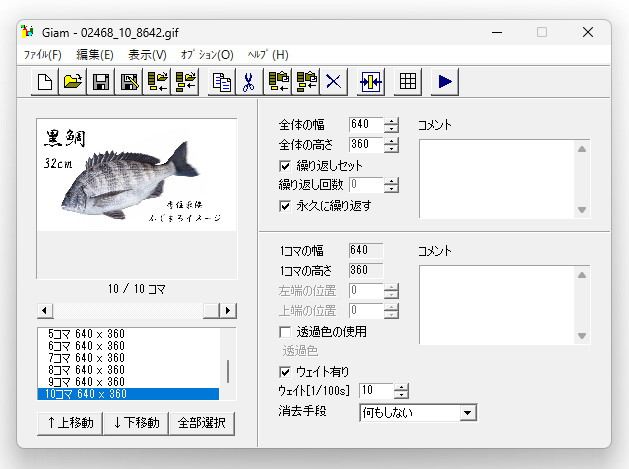Toggle 繰り返しセット checkbox
Viewport: 629px width, 469px height.
286,165
